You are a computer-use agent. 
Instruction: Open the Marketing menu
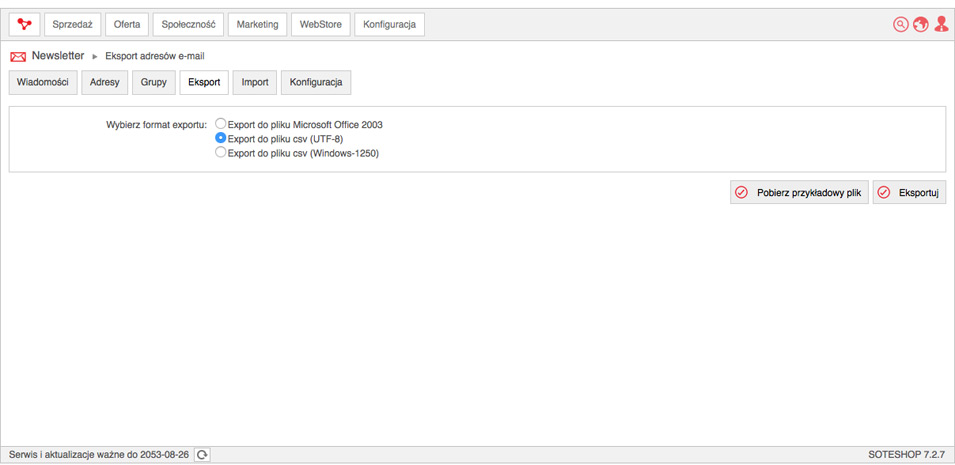click(258, 24)
